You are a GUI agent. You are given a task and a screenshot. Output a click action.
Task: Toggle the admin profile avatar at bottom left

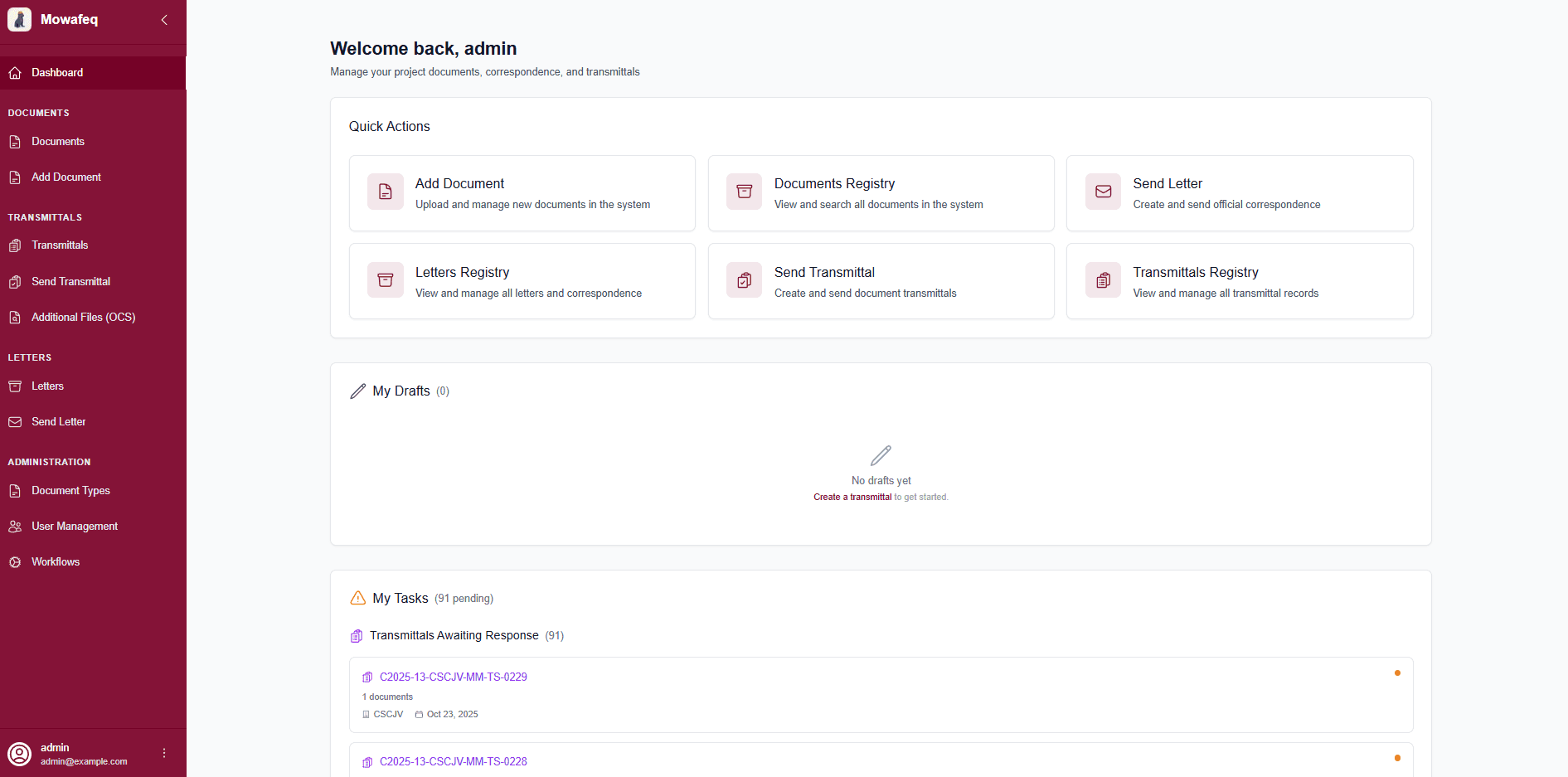pyautogui.click(x=20, y=754)
